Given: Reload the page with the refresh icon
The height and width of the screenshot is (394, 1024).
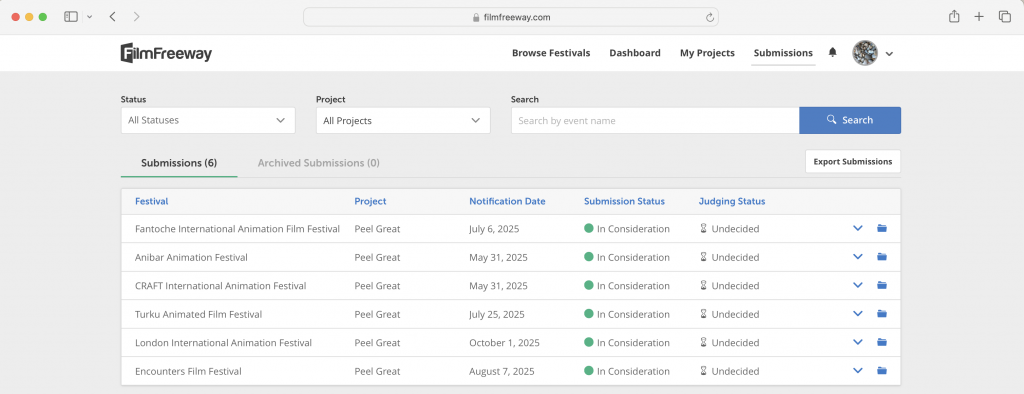Looking at the screenshot, I should (x=709, y=18).
